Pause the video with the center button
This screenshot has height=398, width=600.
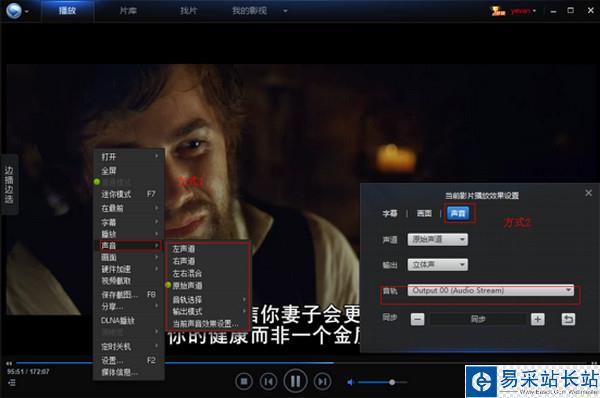(295, 381)
